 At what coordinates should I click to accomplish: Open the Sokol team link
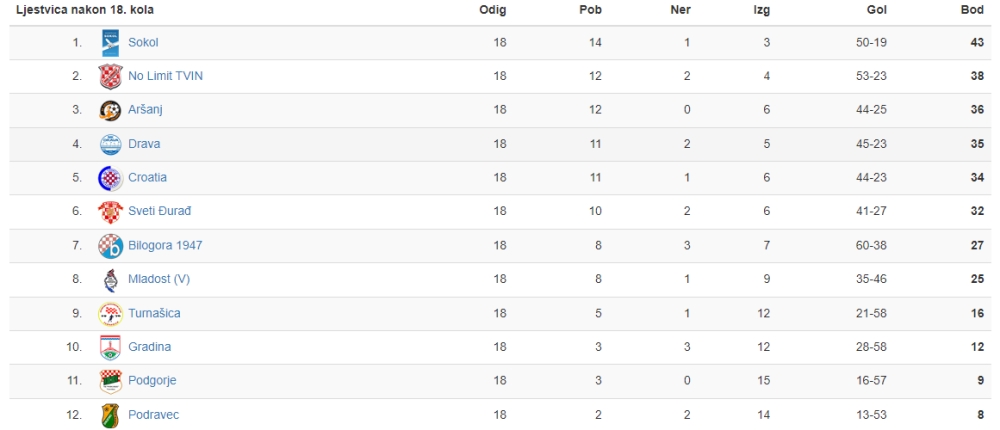point(143,43)
